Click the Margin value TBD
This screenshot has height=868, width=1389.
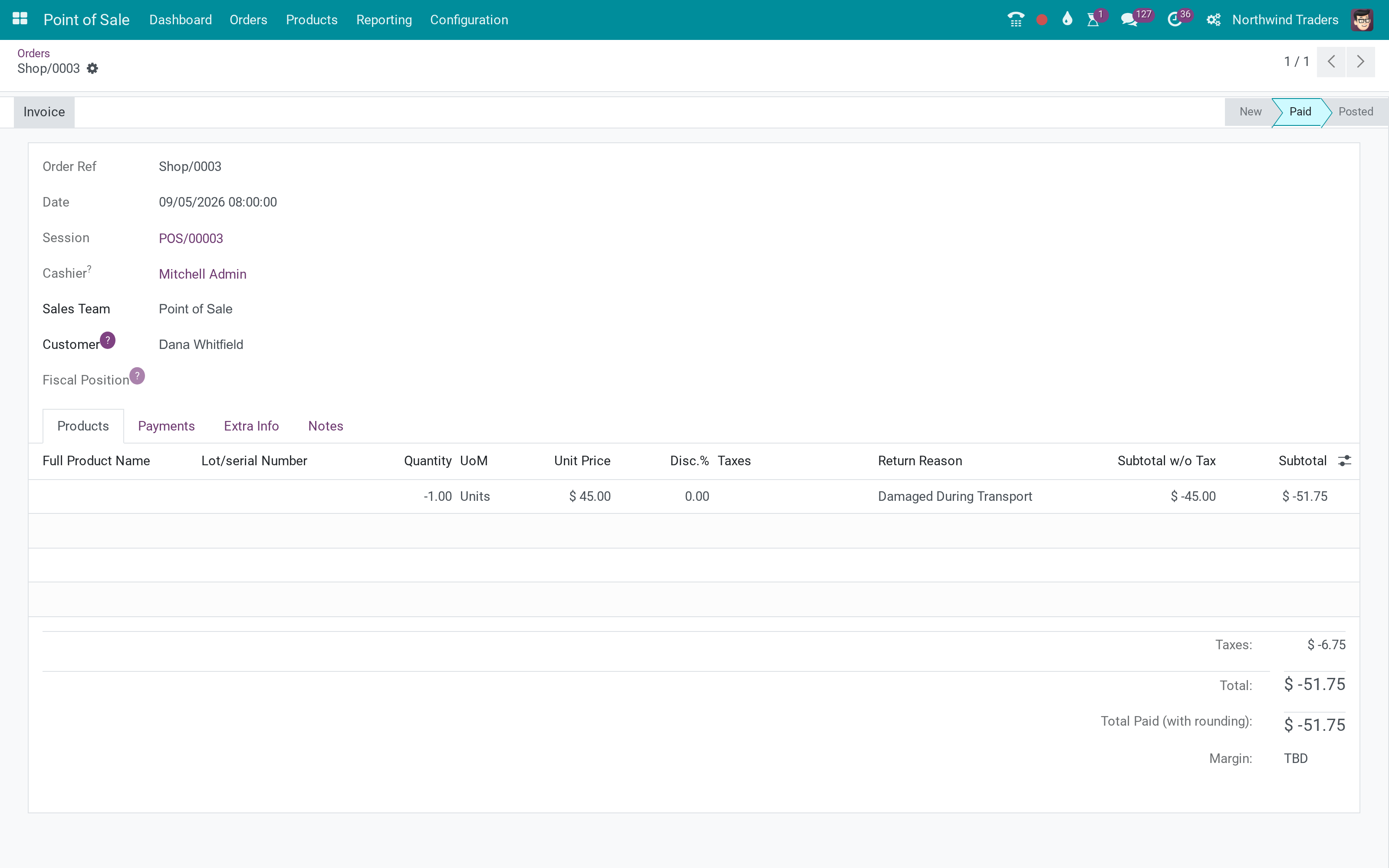[x=1296, y=758]
